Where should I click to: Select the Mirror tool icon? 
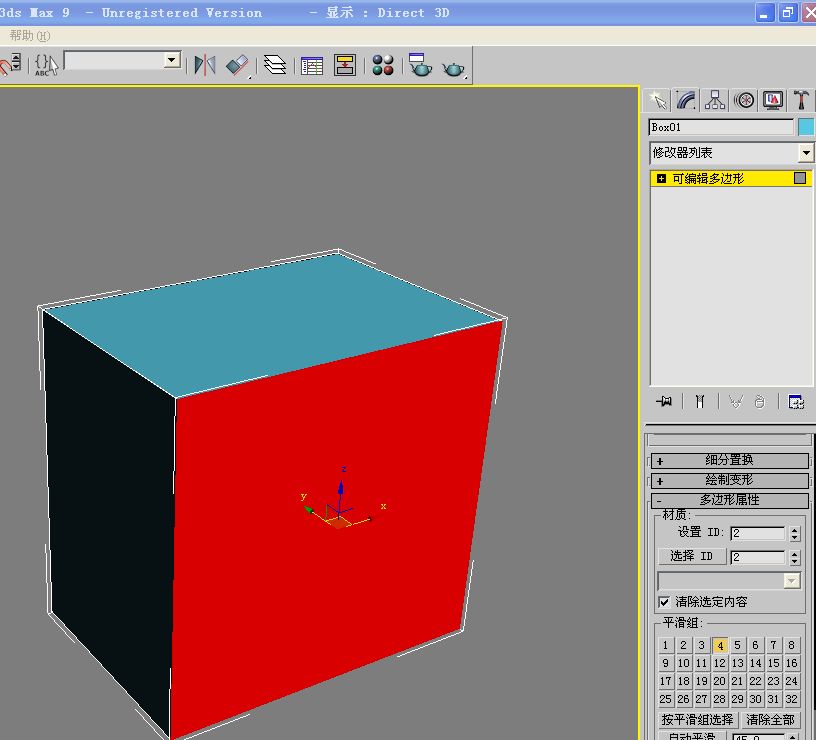click(x=206, y=64)
